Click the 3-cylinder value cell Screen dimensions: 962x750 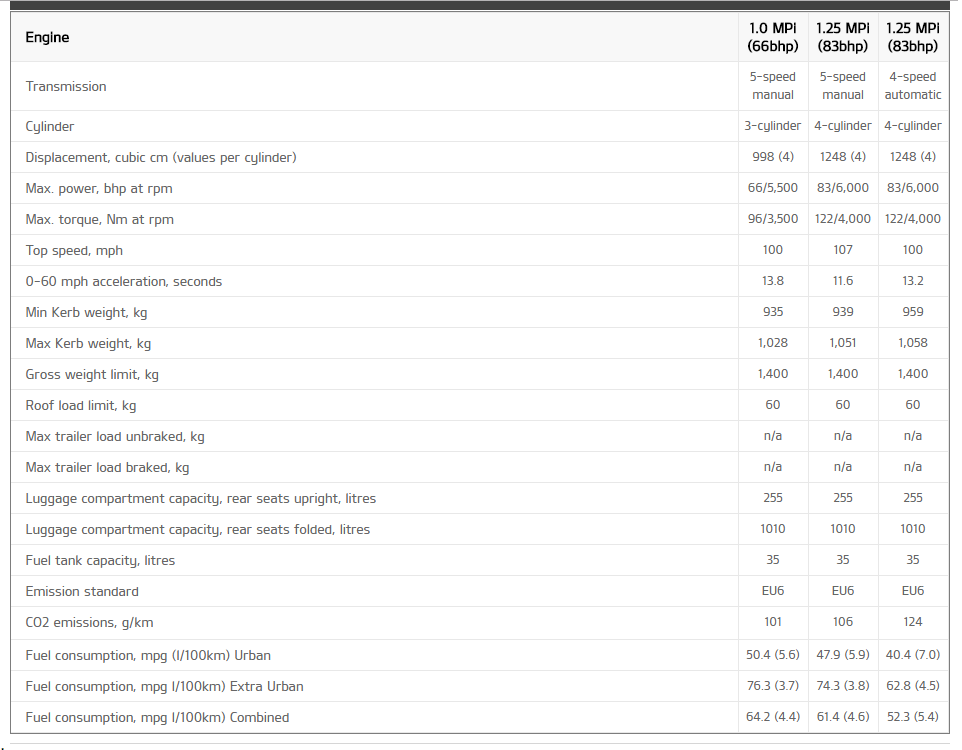click(772, 126)
